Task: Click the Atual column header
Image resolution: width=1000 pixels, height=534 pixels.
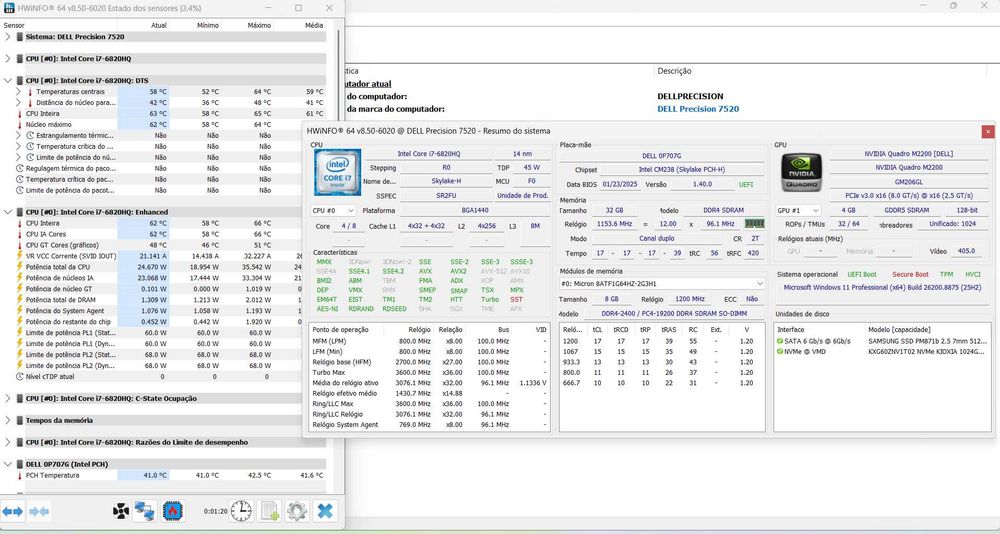Action: coord(159,26)
